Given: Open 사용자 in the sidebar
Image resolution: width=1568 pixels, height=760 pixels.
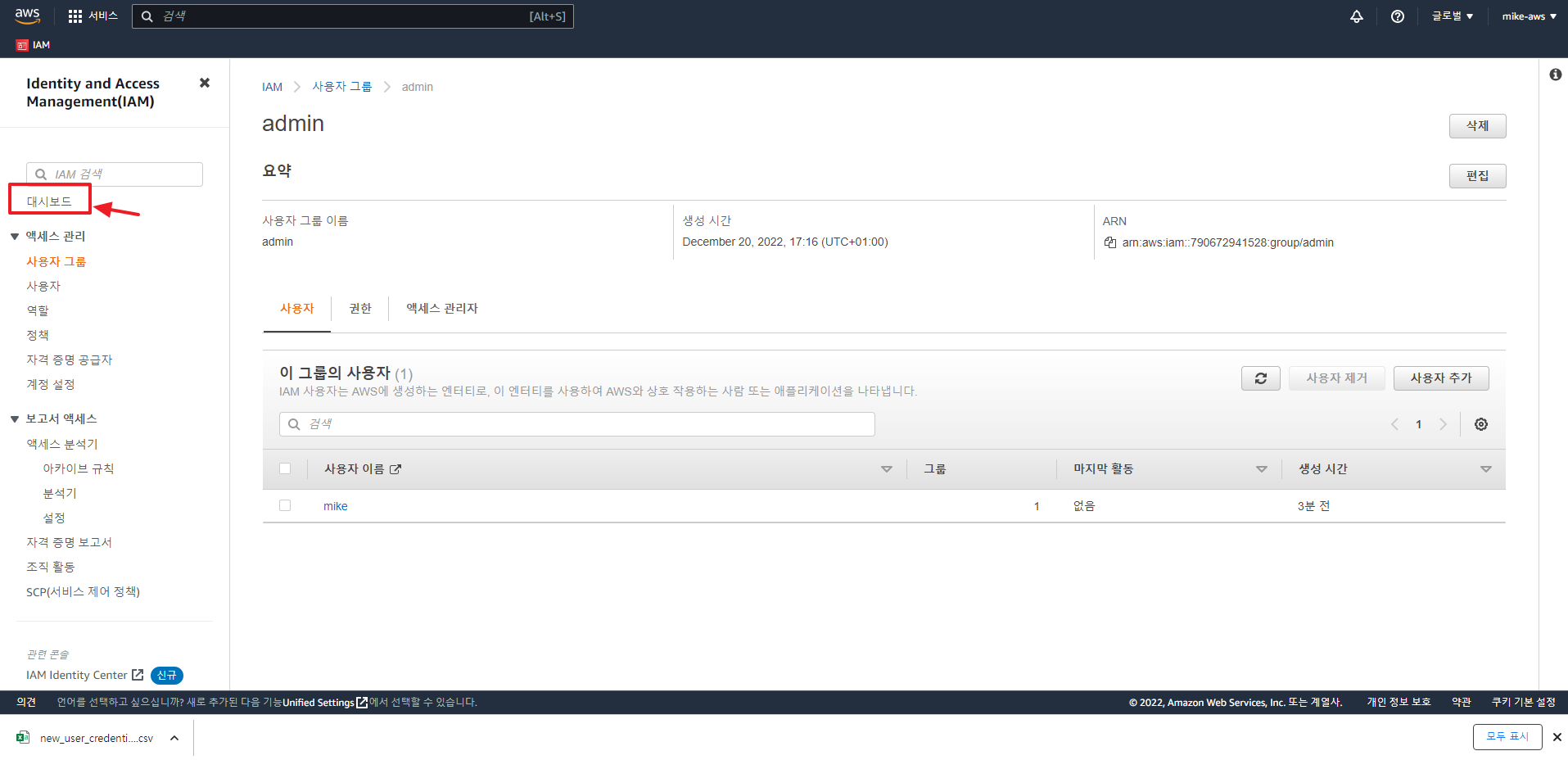Looking at the screenshot, I should 43,286.
